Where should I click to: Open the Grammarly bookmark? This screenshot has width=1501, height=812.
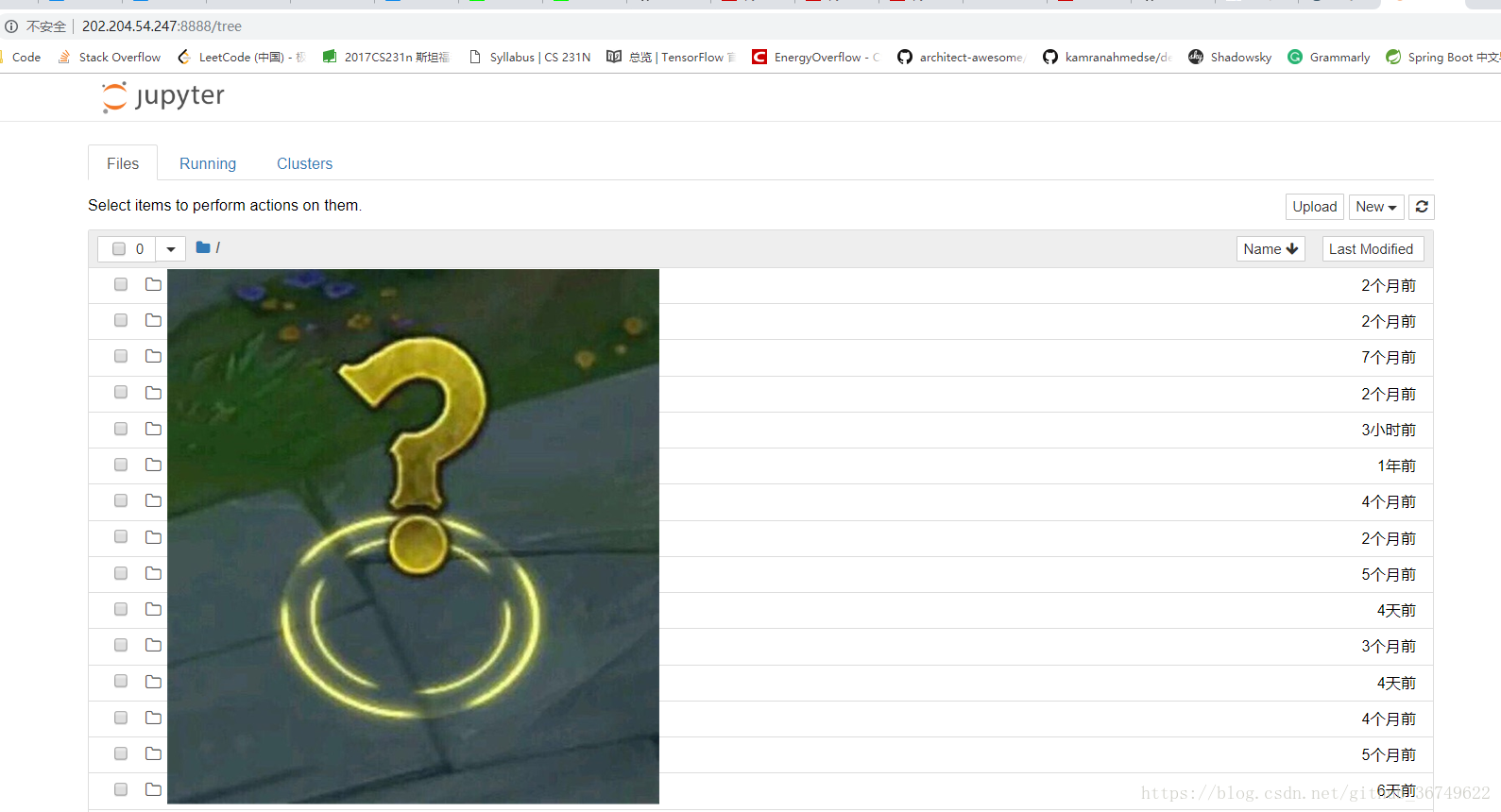pos(1329,57)
